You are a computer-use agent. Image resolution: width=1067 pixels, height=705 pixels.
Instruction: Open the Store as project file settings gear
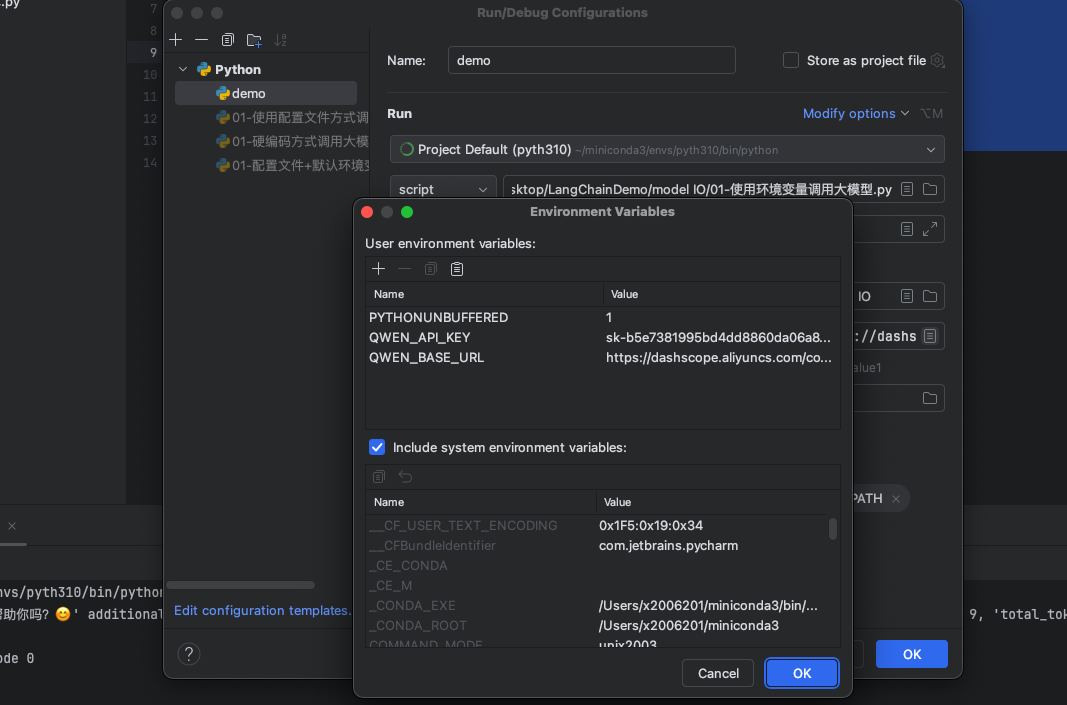pyautogui.click(x=937, y=61)
